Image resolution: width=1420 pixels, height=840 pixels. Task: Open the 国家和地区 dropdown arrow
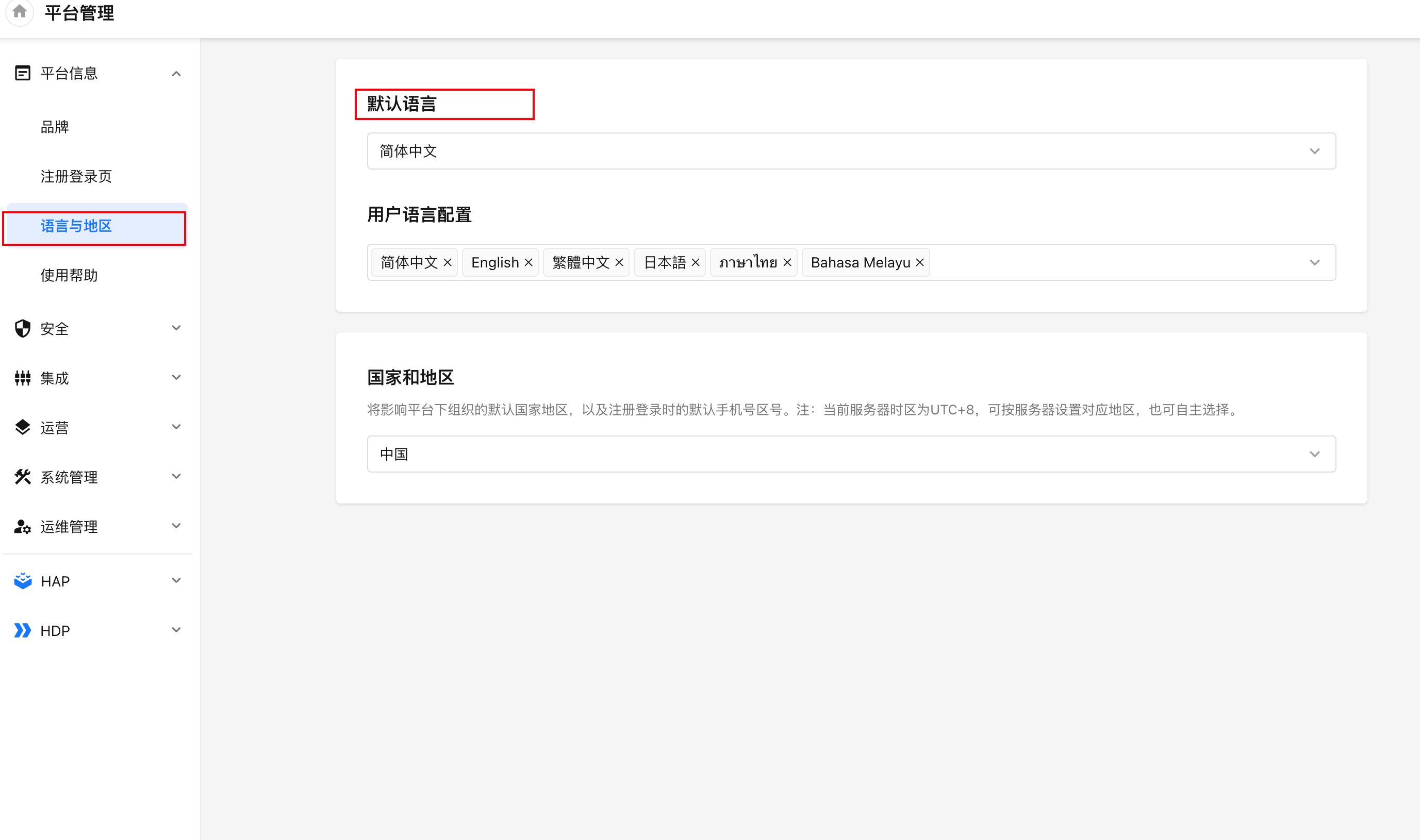pyautogui.click(x=1315, y=454)
